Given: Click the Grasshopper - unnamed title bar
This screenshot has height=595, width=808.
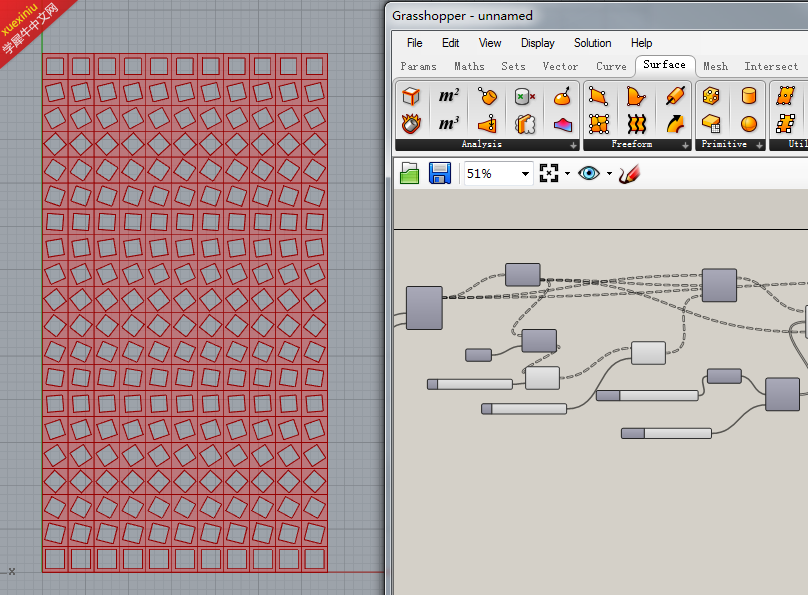Looking at the screenshot, I should [596, 15].
